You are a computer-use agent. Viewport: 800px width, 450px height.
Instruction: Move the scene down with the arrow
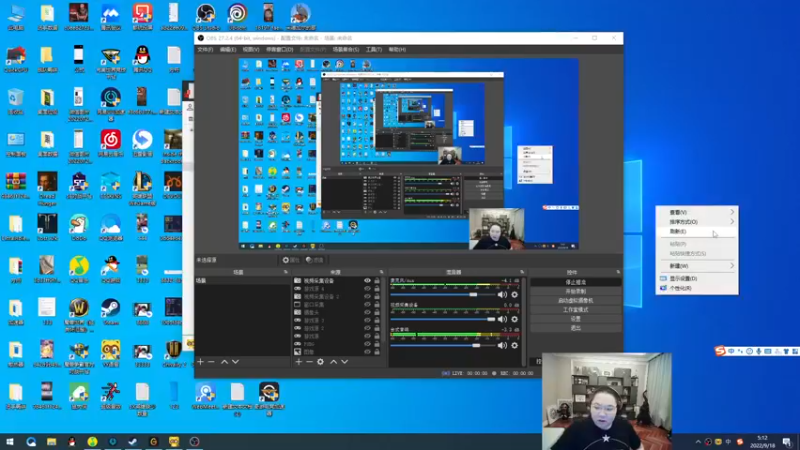point(235,362)
